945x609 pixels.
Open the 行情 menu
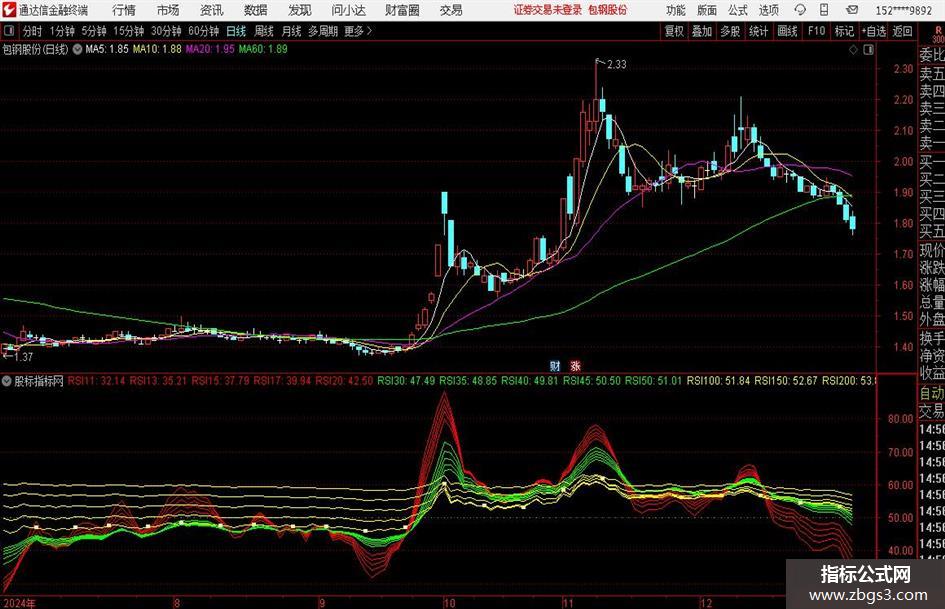click(124, 10)
